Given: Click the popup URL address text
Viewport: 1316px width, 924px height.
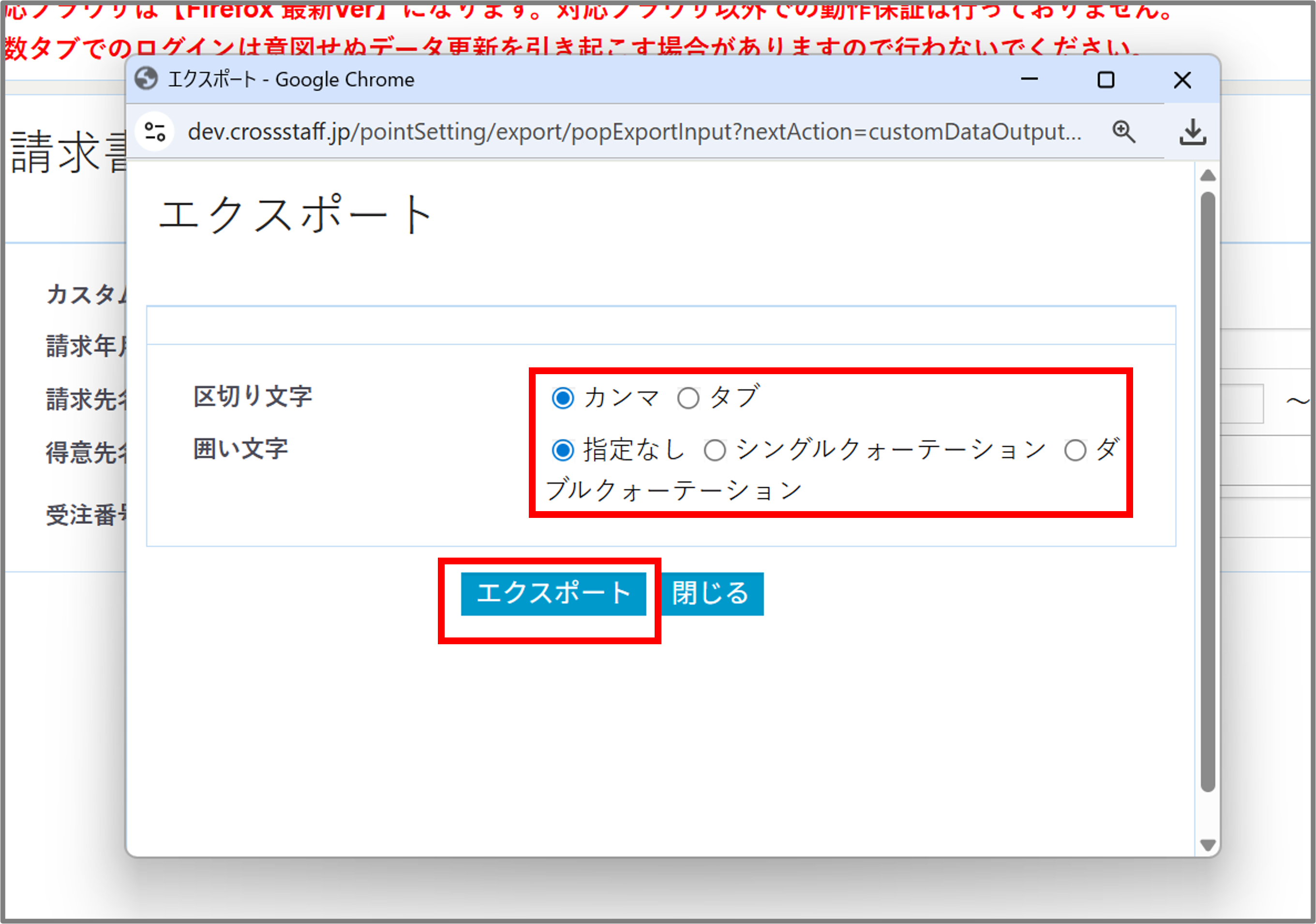Looking at the screenshot, I should point(634,132).
